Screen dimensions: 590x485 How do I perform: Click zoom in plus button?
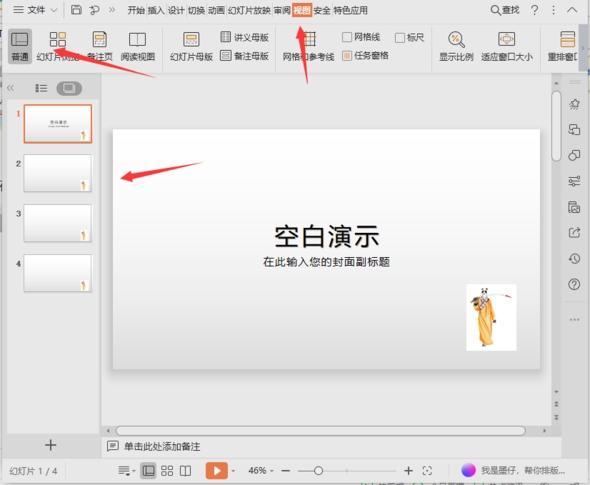[408, 471]
